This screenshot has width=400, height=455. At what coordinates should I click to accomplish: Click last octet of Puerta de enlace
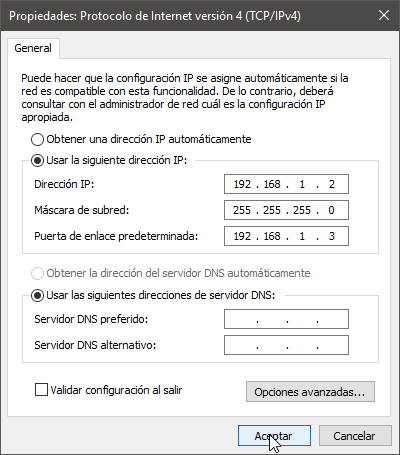click(332, 236)
